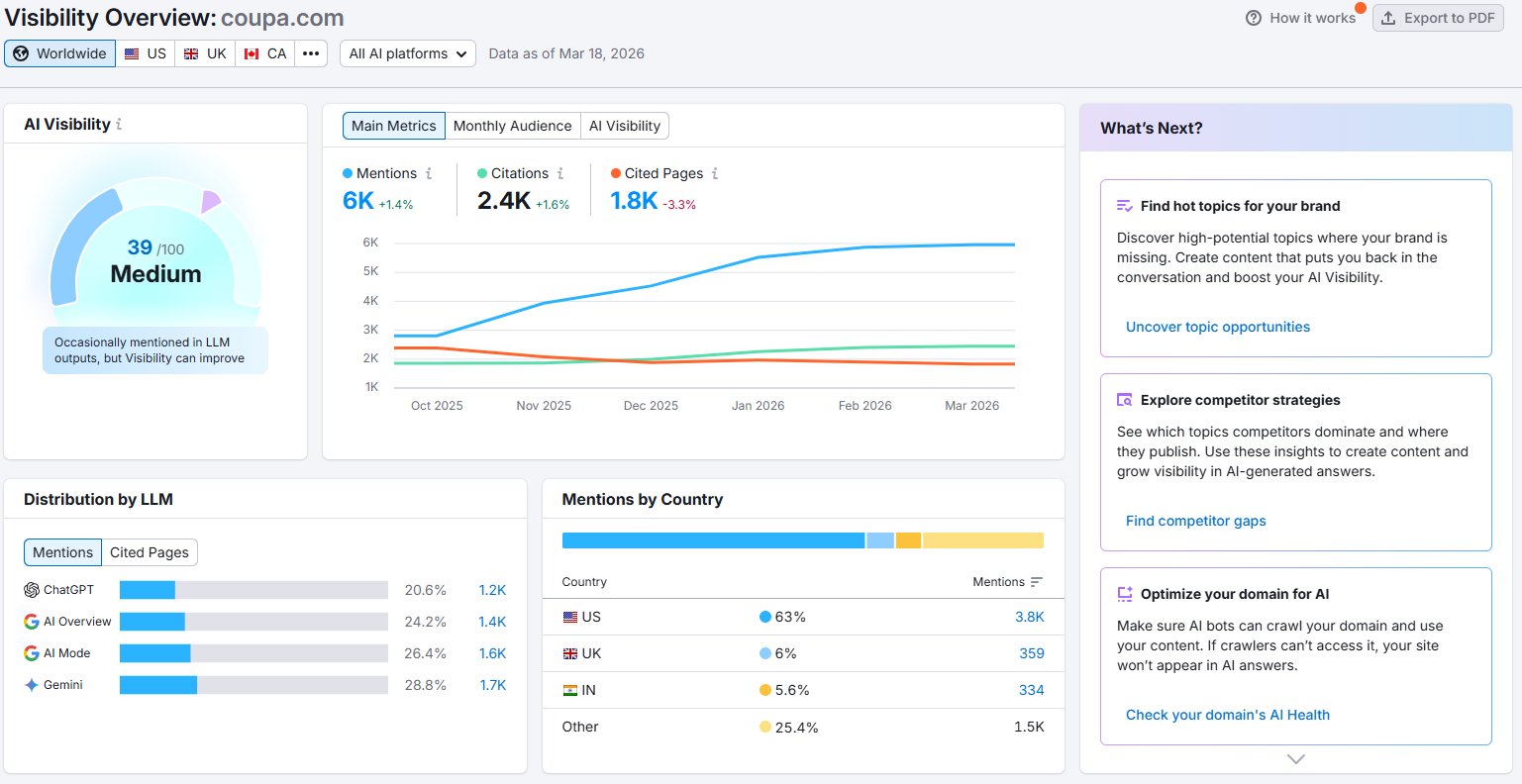
Task: Click the AI Mode 26.4% percentage
Action: (426, 653)
